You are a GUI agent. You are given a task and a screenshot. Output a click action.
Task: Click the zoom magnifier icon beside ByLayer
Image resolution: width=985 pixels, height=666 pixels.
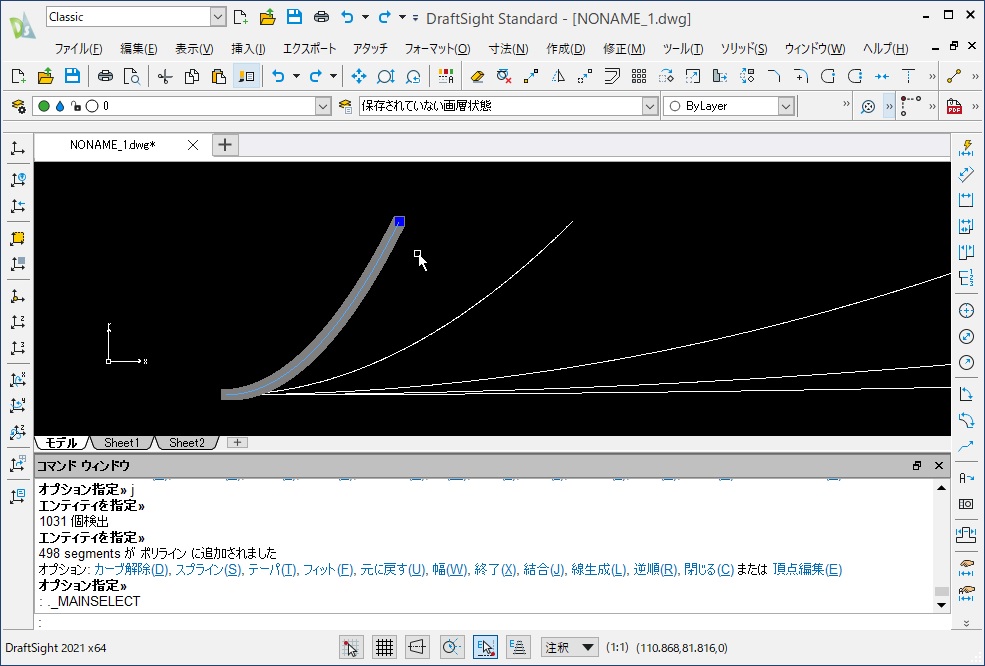tap(868, 106)
